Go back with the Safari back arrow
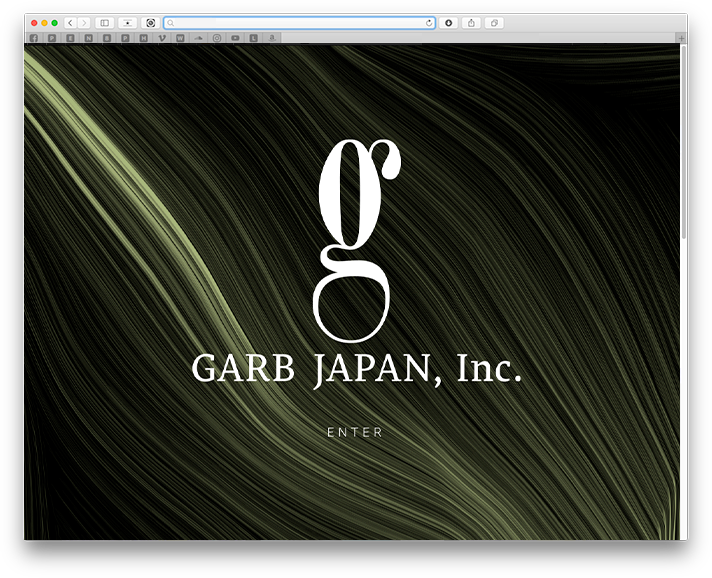The height and width of the screenshot is (578, 712). tap(70, 23)
